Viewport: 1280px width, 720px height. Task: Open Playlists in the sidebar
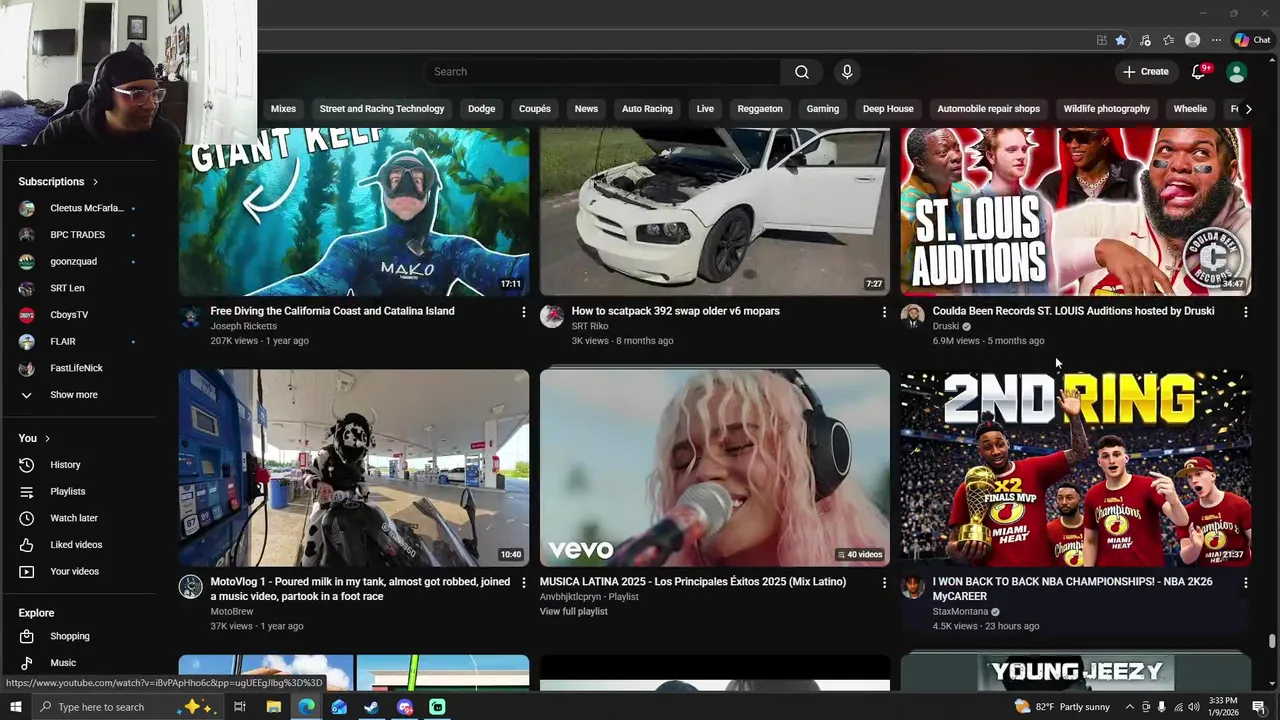coord(78,491)
